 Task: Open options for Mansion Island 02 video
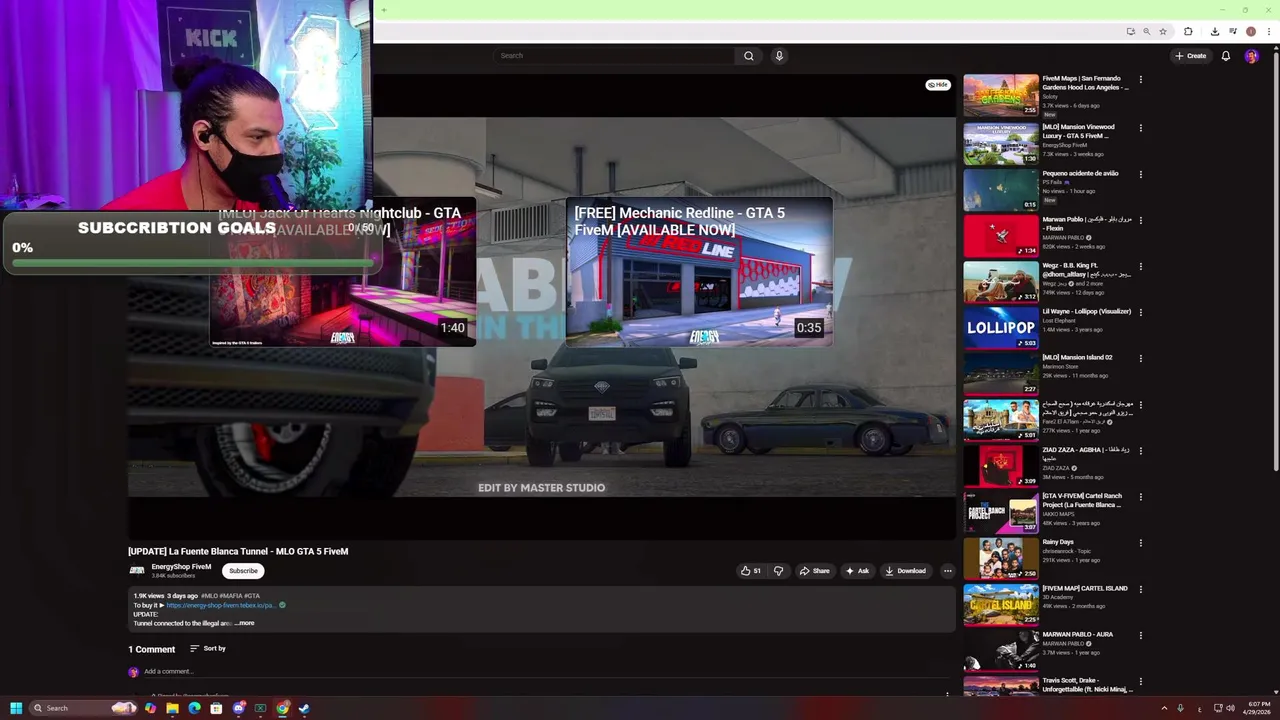(1140, 359)
